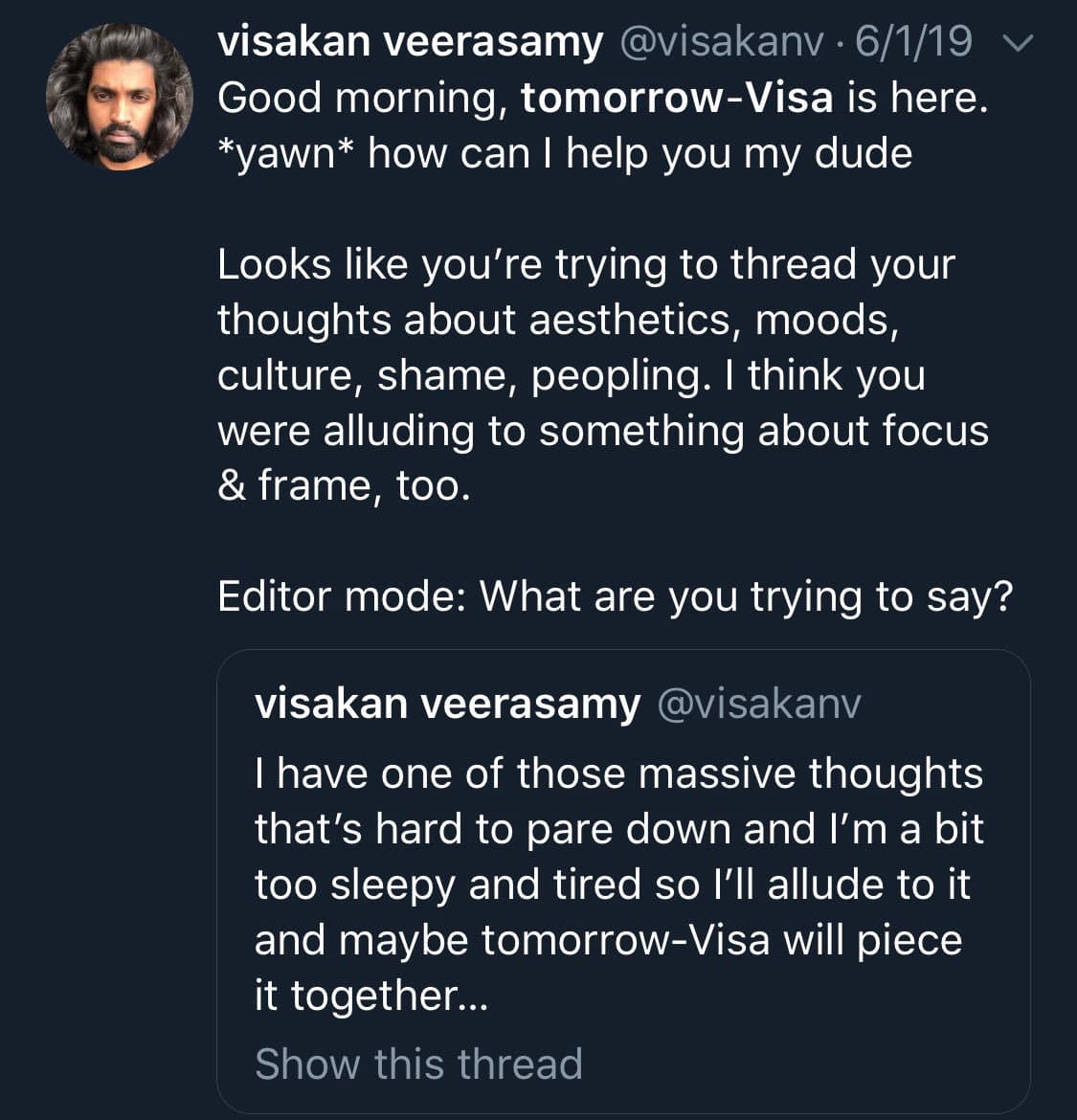Show this thread
Viewport: 1077px width, 1120px height.
tap(418, 1064)
